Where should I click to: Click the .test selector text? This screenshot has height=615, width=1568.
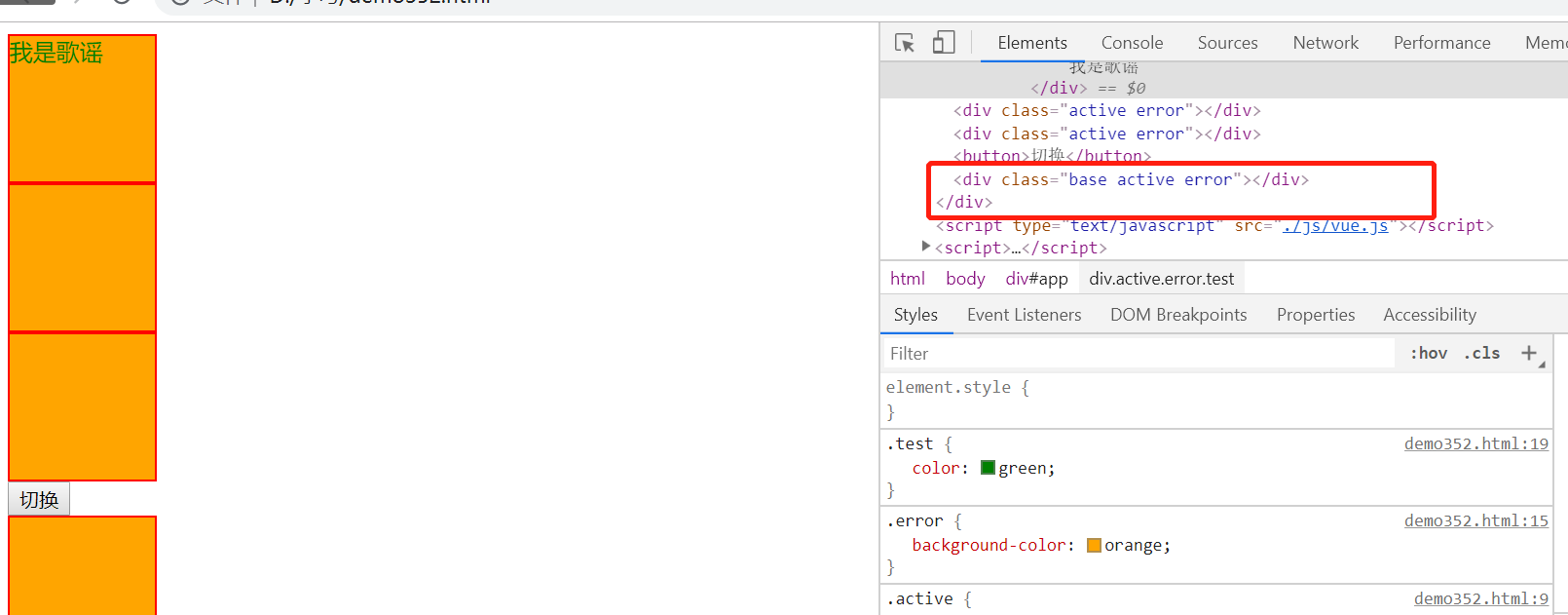tap(910, 443)
